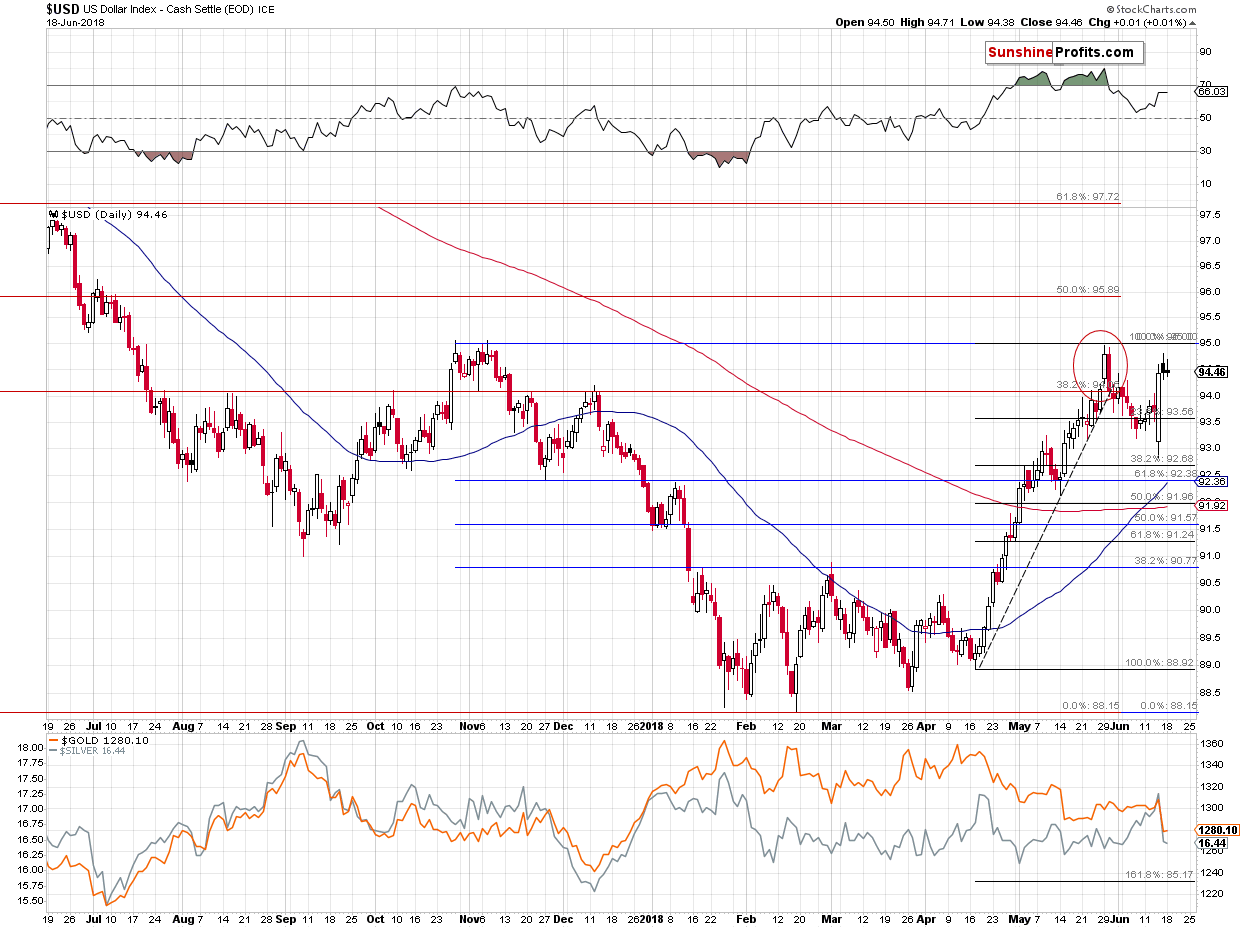The width and height of the screenshot is (1240, 928).
Task: Click the '161.8%: 85.17' extension label
Action: click(1161, 874)
